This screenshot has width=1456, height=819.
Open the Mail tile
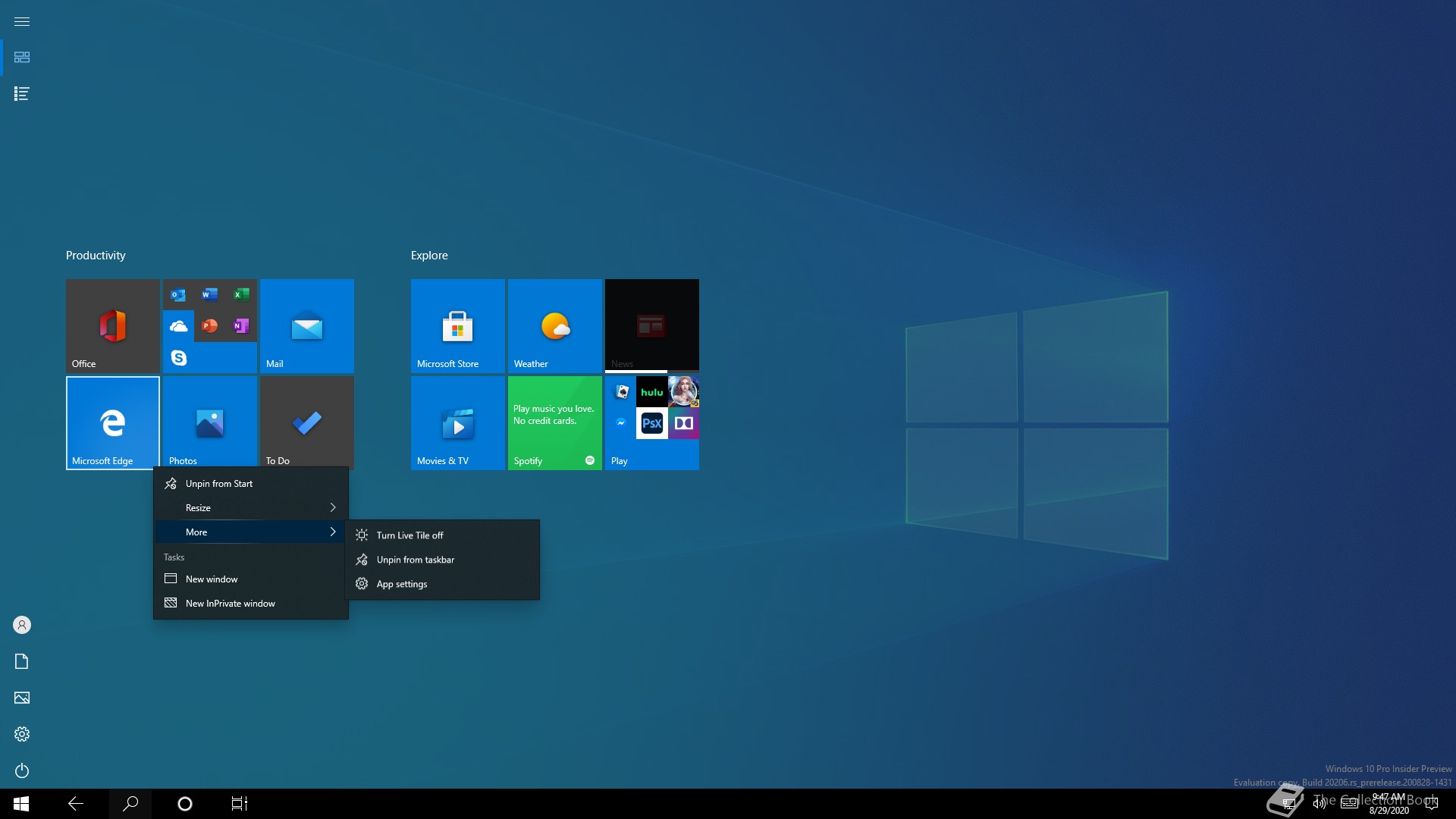pos(306,325)
